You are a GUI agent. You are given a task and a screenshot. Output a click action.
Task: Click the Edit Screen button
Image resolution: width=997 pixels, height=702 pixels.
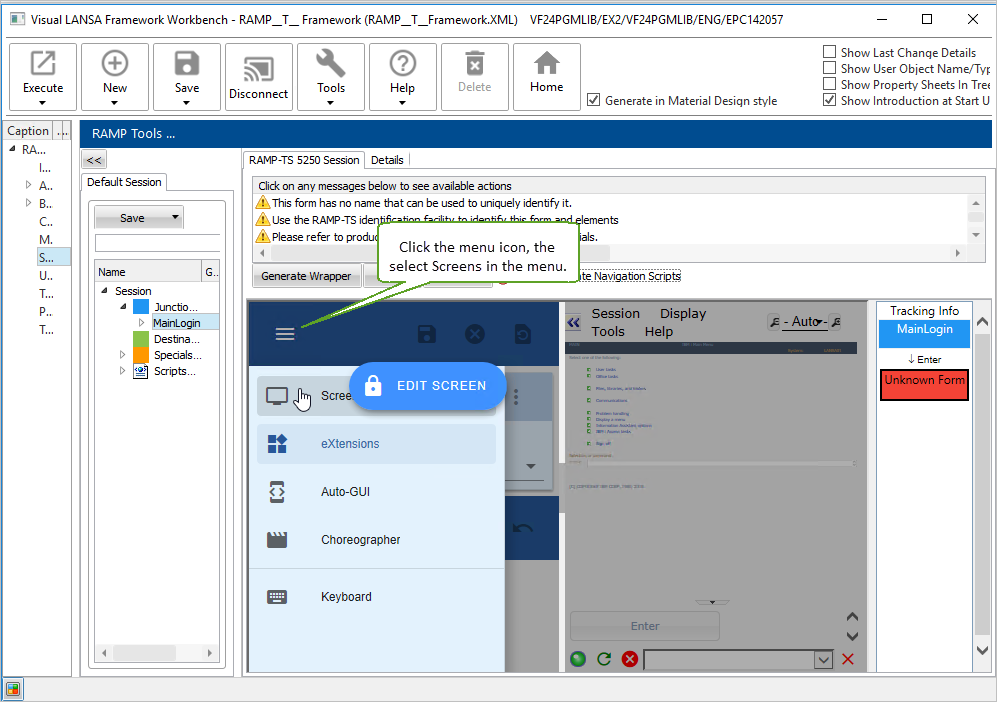(428, 386)
